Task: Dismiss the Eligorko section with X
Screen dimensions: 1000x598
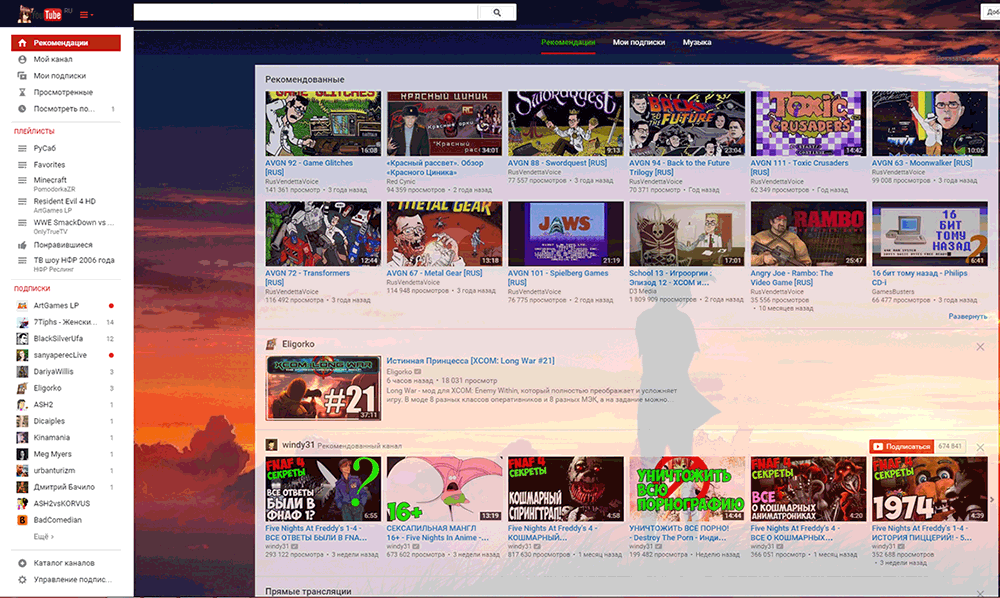Action: 980,347
